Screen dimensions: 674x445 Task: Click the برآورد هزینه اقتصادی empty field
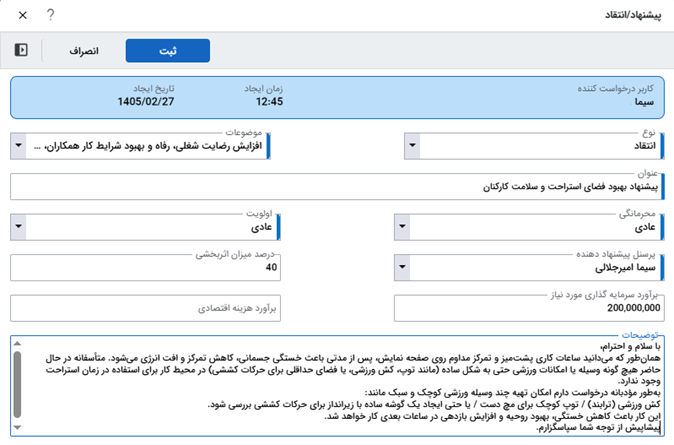point(145,308)
